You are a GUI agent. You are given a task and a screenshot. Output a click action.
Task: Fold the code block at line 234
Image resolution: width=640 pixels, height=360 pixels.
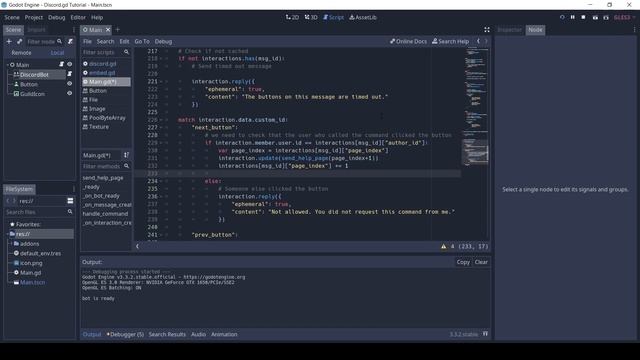tap(161, 181)
